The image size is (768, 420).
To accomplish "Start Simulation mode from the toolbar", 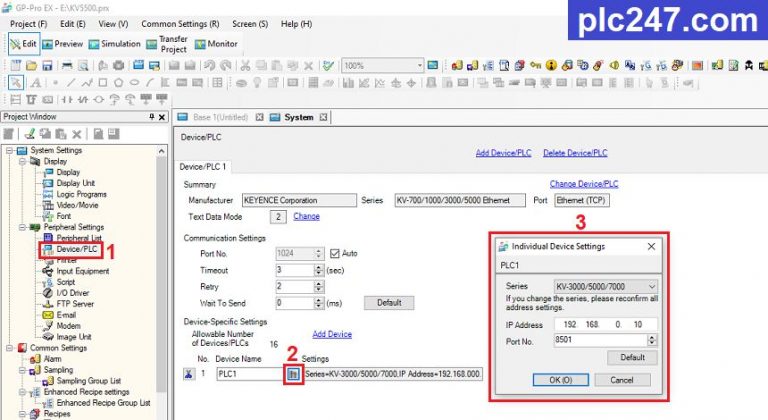I will point(95,44).
